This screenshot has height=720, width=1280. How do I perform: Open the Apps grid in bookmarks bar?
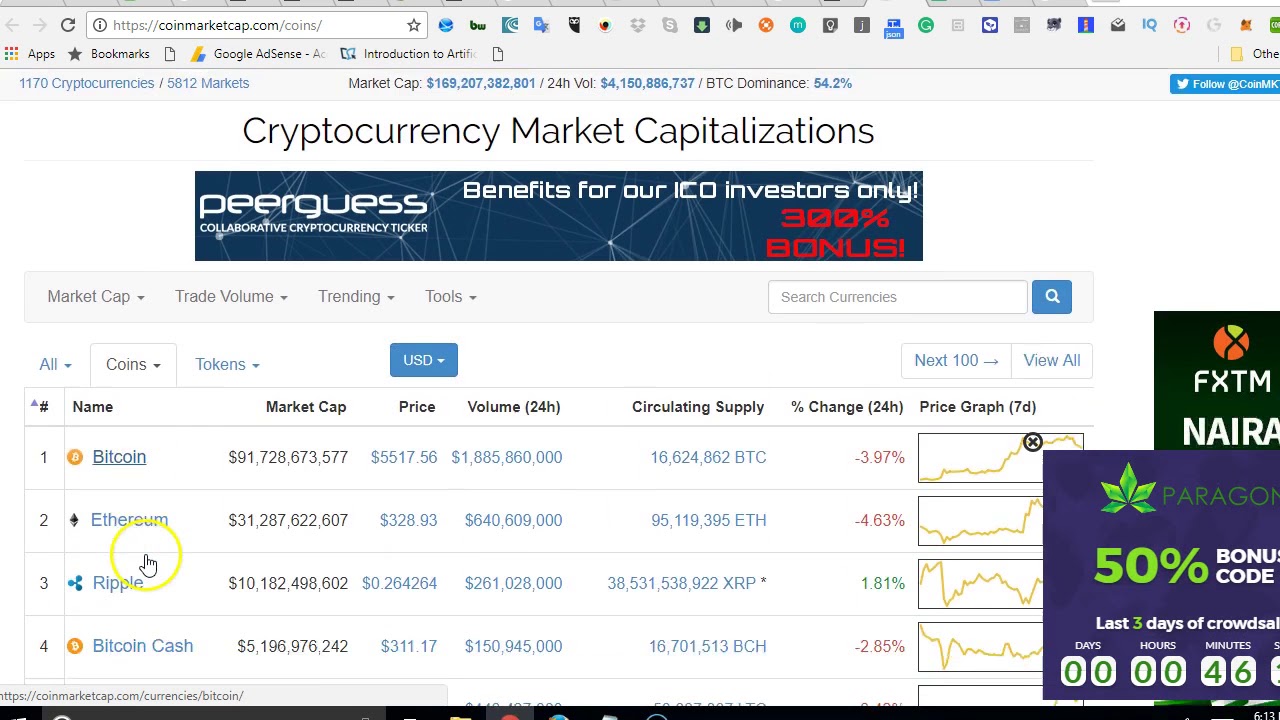(31, 54)
